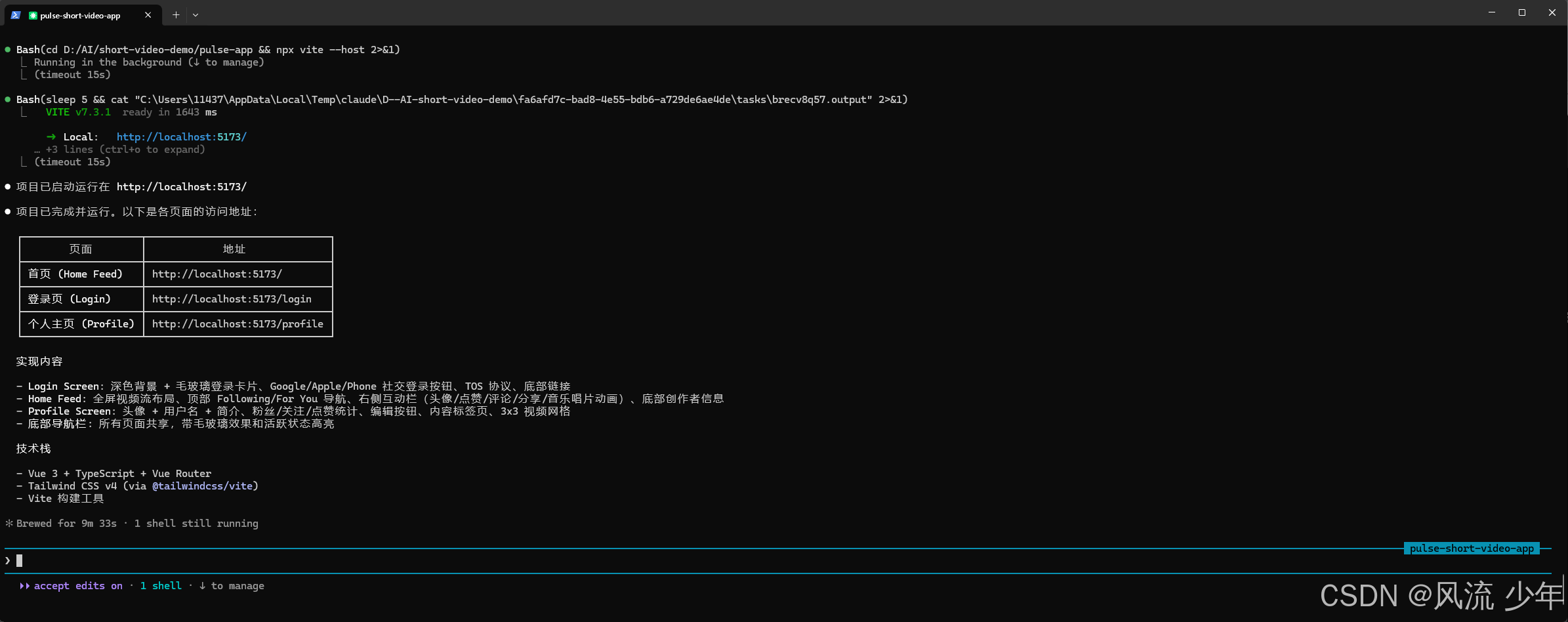Click the Home Feed address http://localhost:5173/
The height and width of the screenshot is (622, 1568).
217,274
